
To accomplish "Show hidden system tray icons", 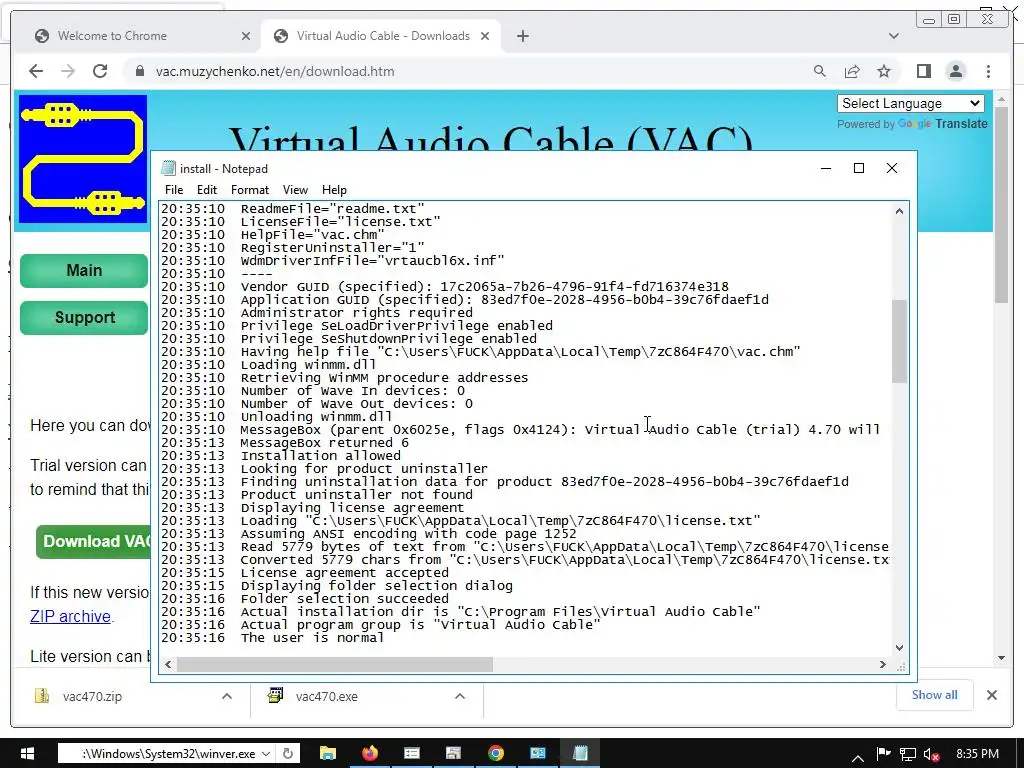I will tap(858, 758).
